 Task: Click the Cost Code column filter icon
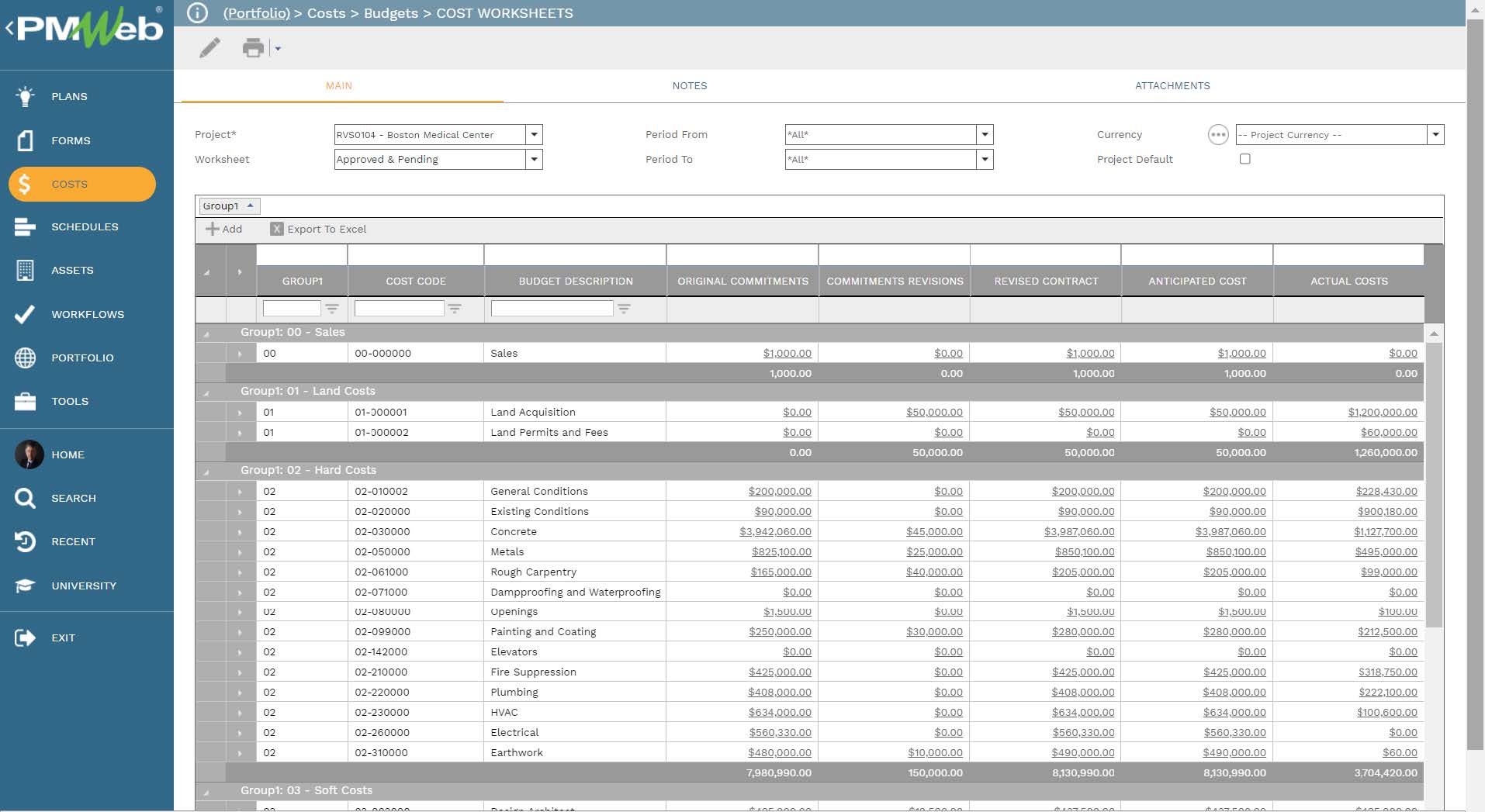coord(455,309)
